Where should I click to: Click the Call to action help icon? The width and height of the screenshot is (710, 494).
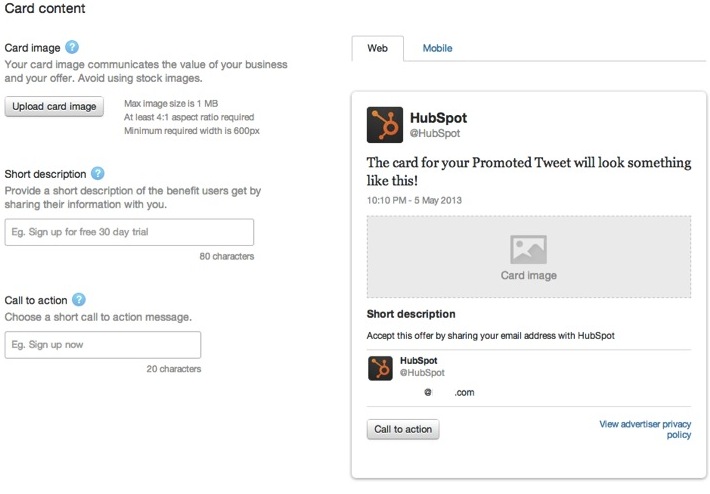[x=79, y=300]
